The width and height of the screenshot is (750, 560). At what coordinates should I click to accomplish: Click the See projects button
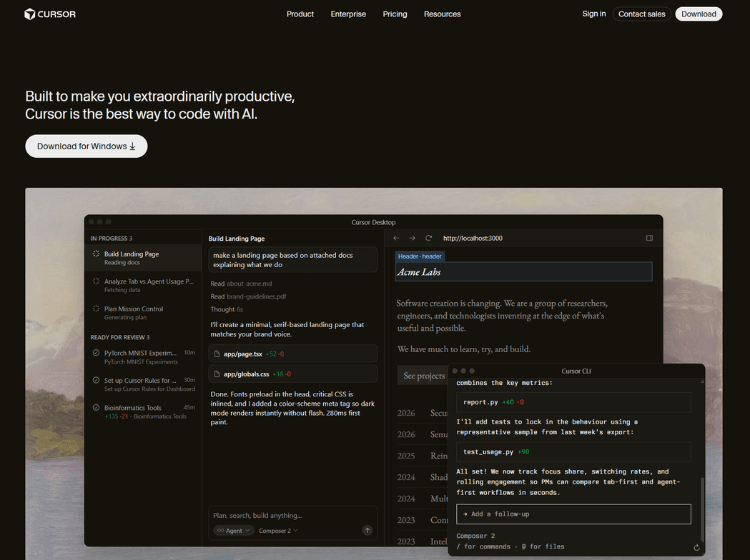click(423, 375)
